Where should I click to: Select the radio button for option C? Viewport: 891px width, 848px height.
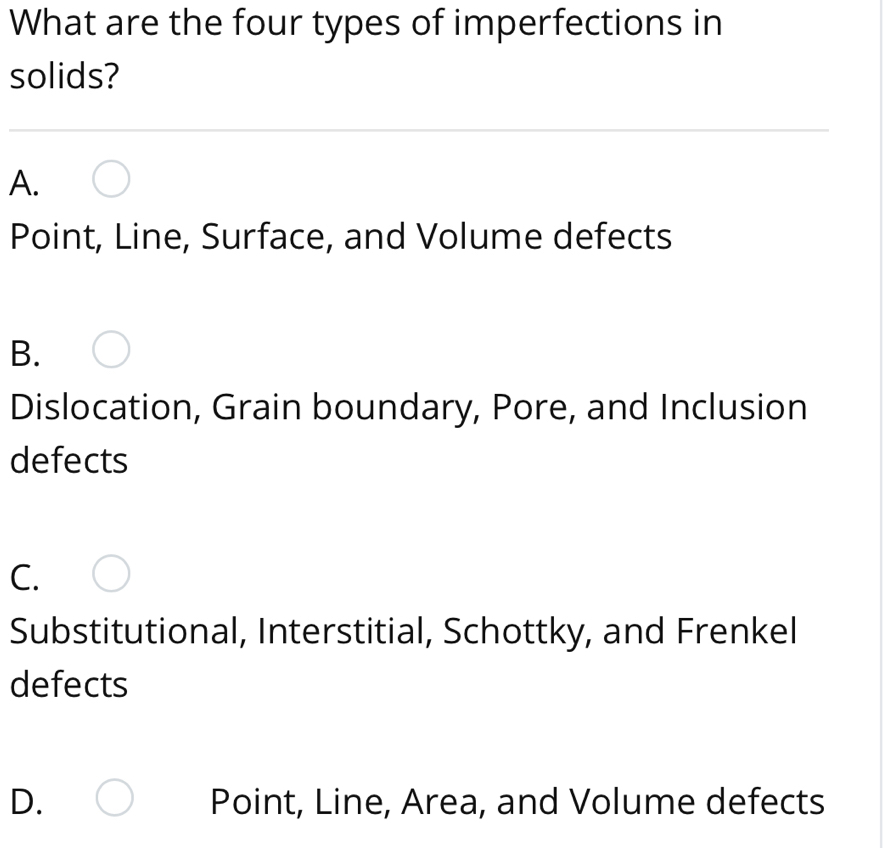111,575
